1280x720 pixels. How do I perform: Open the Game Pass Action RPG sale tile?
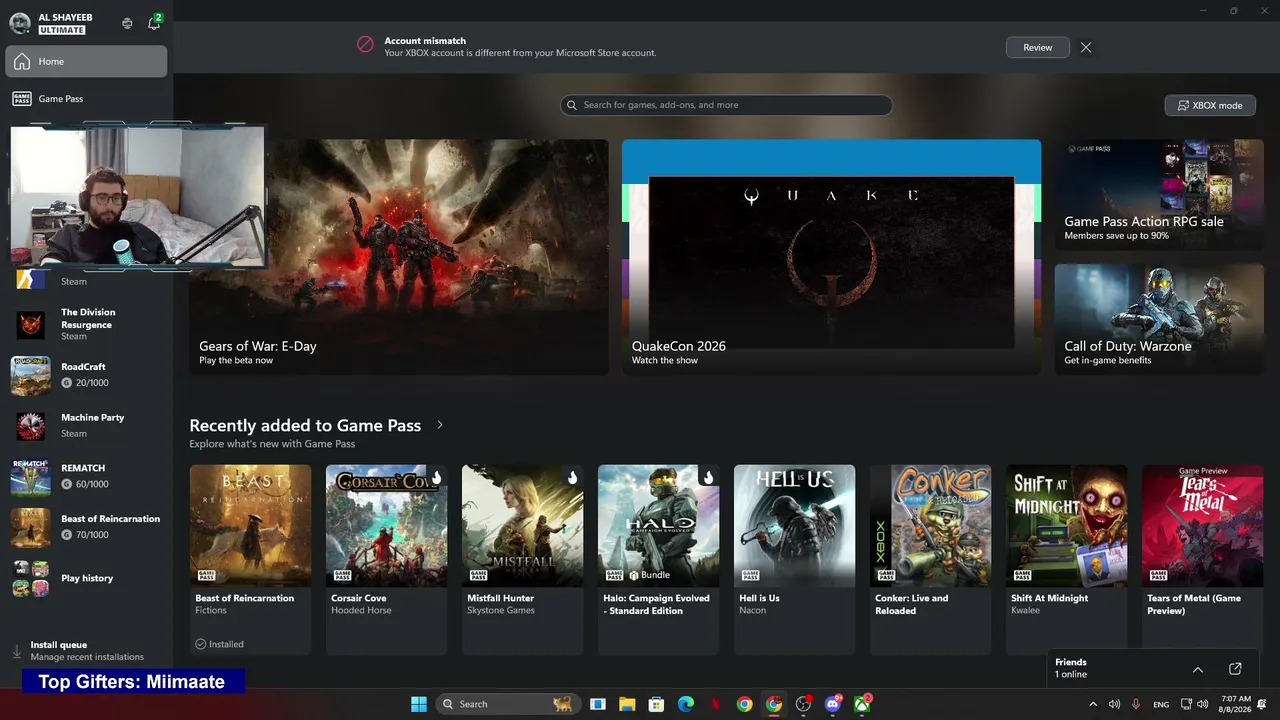[1159, 195]
